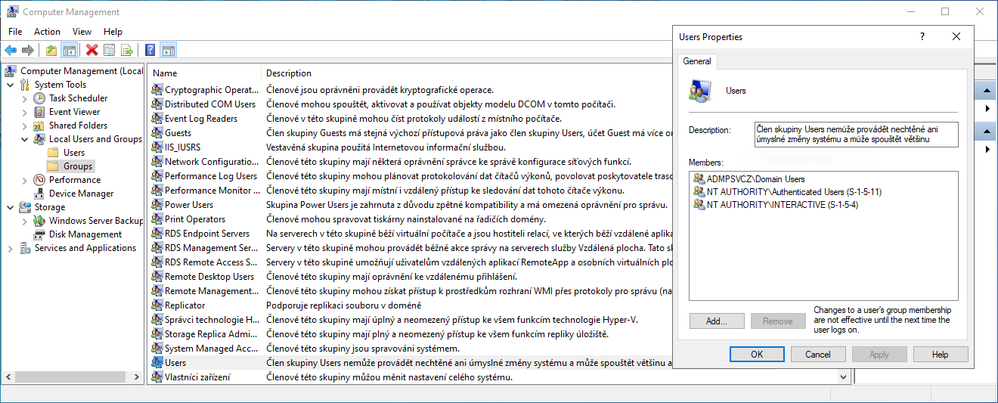
Task: Click IIS_IUSRS group row icon
Action: coord(157,147)
